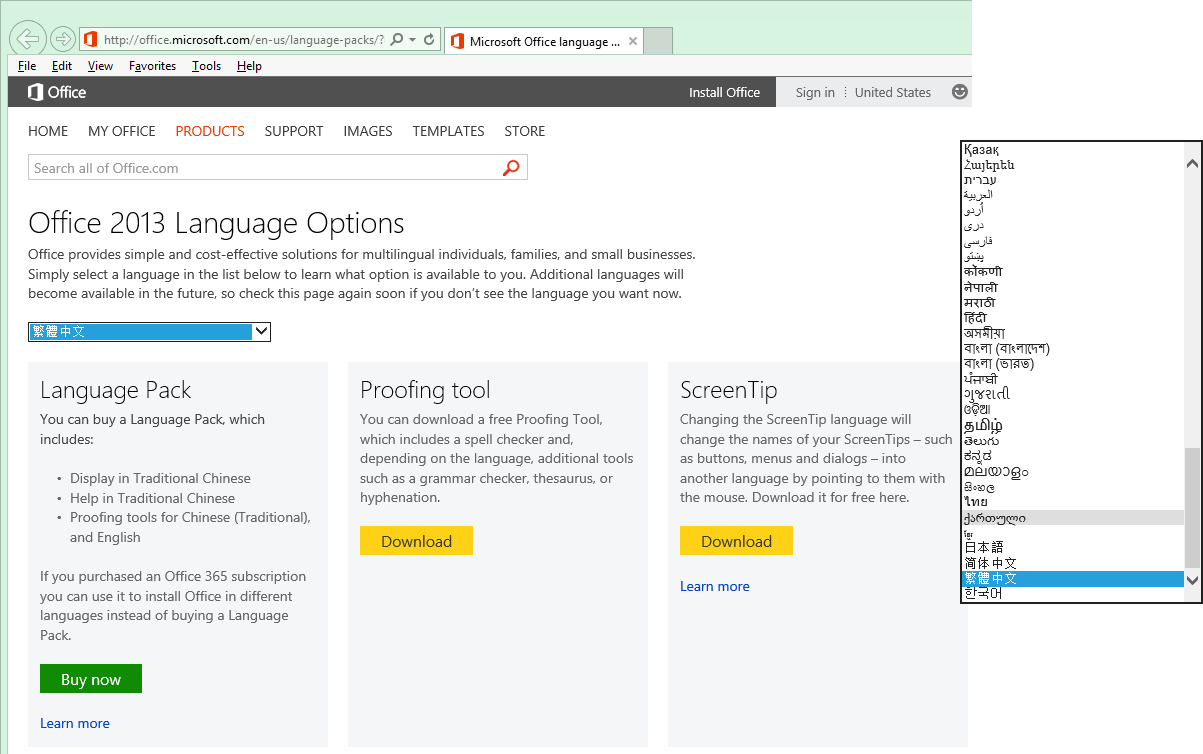This screenshot has width=1203, height=754.
Task: Click Install Office in the header
Action: 724,92
